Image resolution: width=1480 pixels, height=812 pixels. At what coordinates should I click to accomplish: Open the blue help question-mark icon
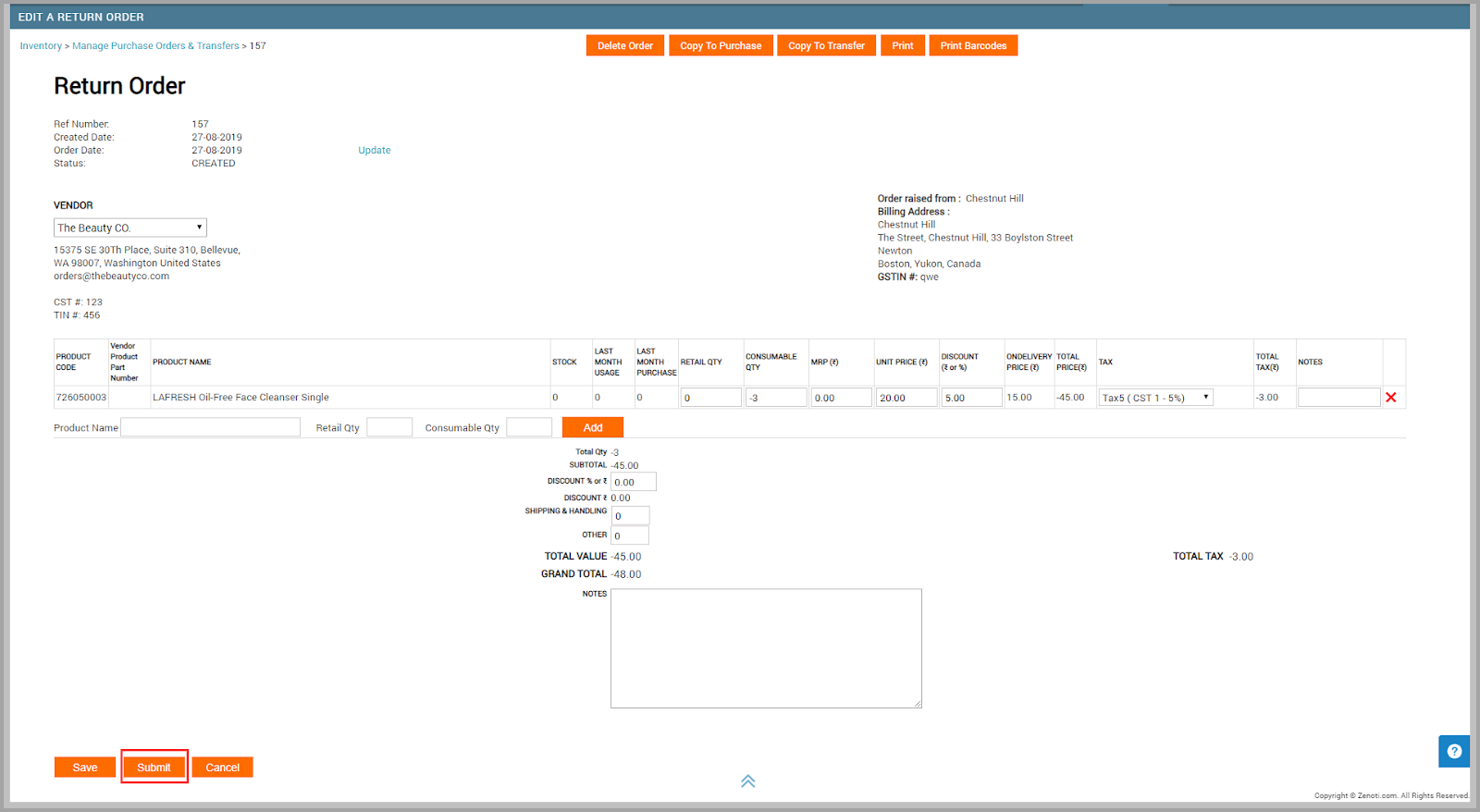coord(1454,751)
